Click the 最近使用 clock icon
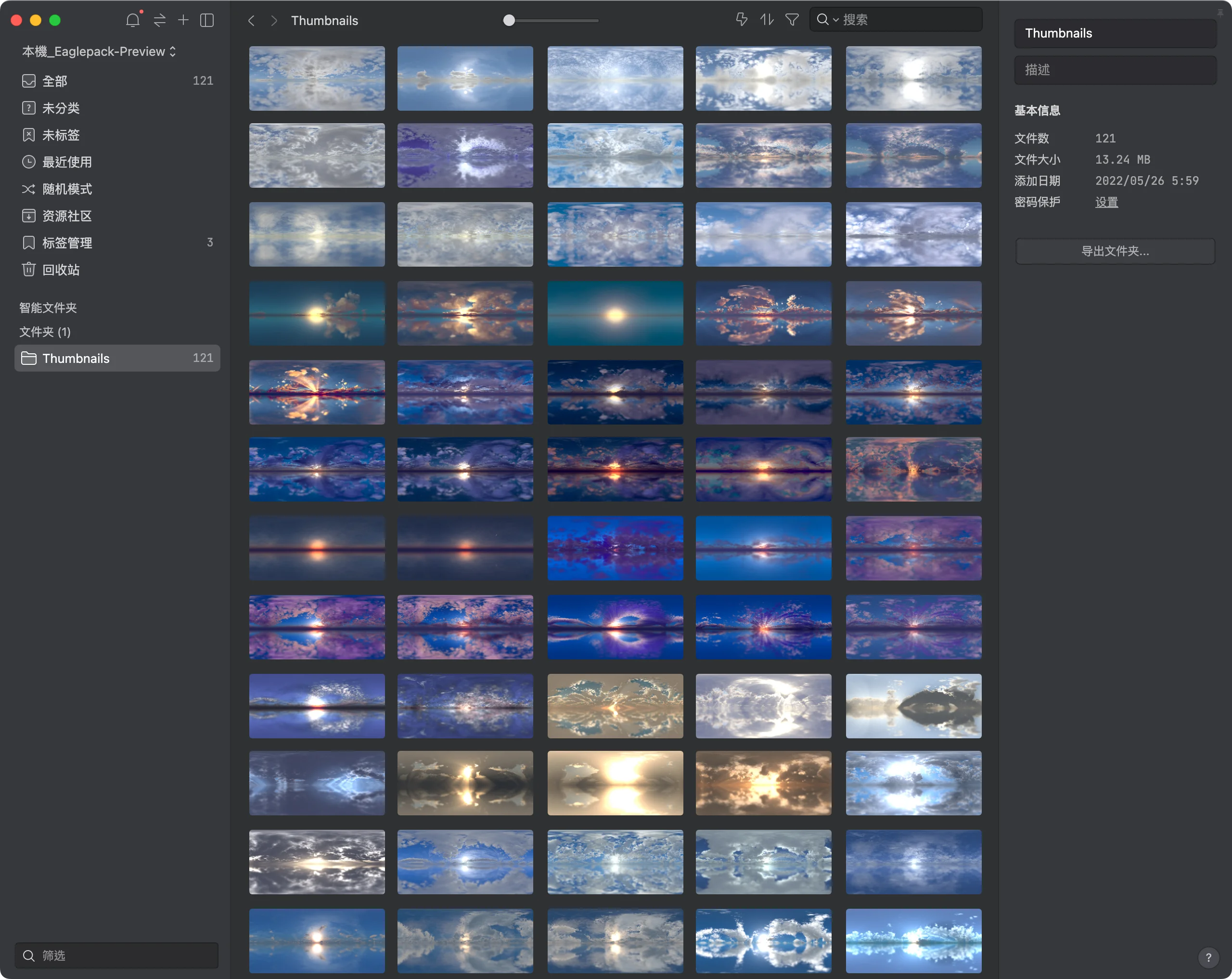This screenshot has height=979, width=1232. (28, 162)
